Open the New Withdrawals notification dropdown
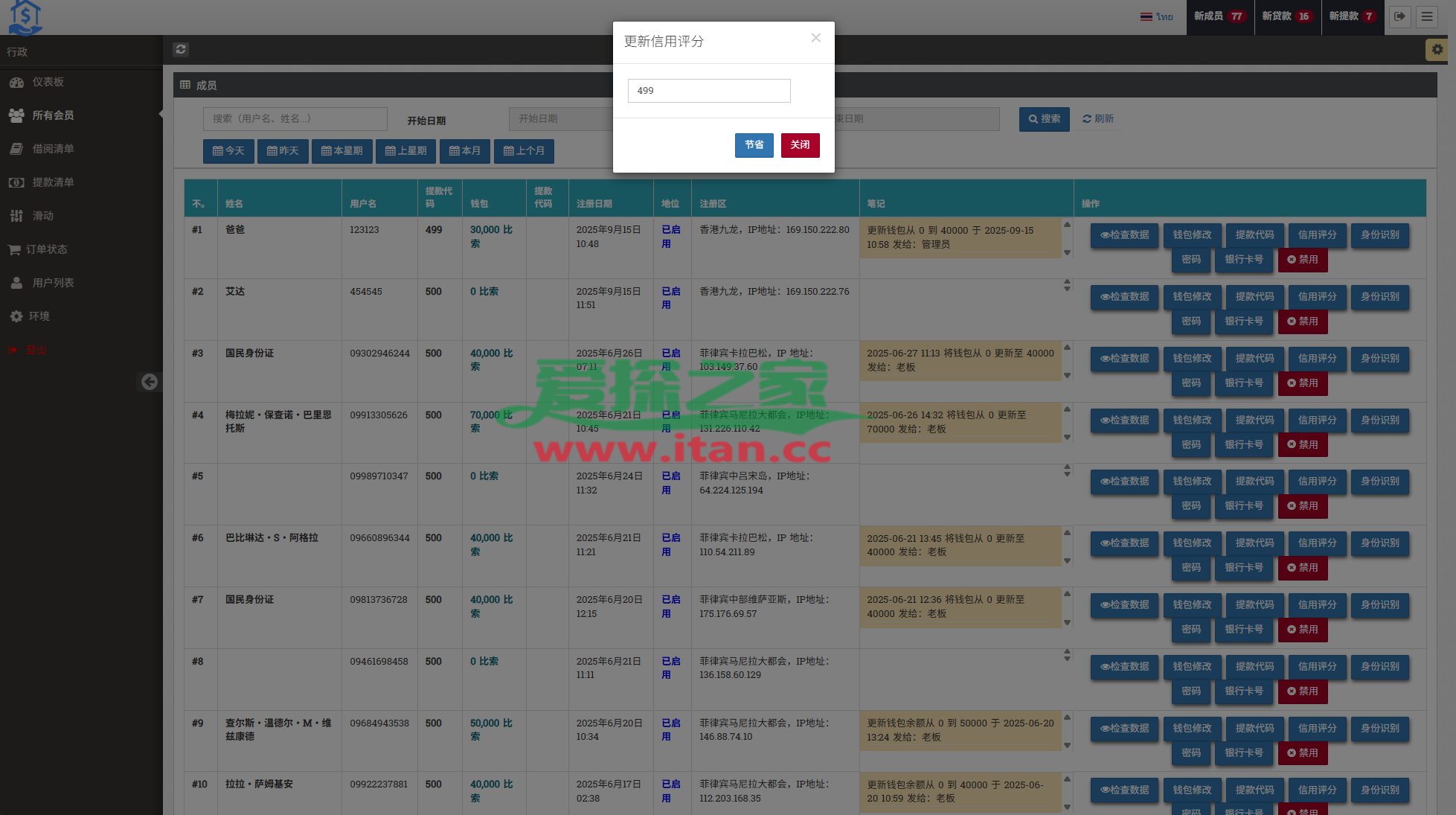 click(1352, 16)
